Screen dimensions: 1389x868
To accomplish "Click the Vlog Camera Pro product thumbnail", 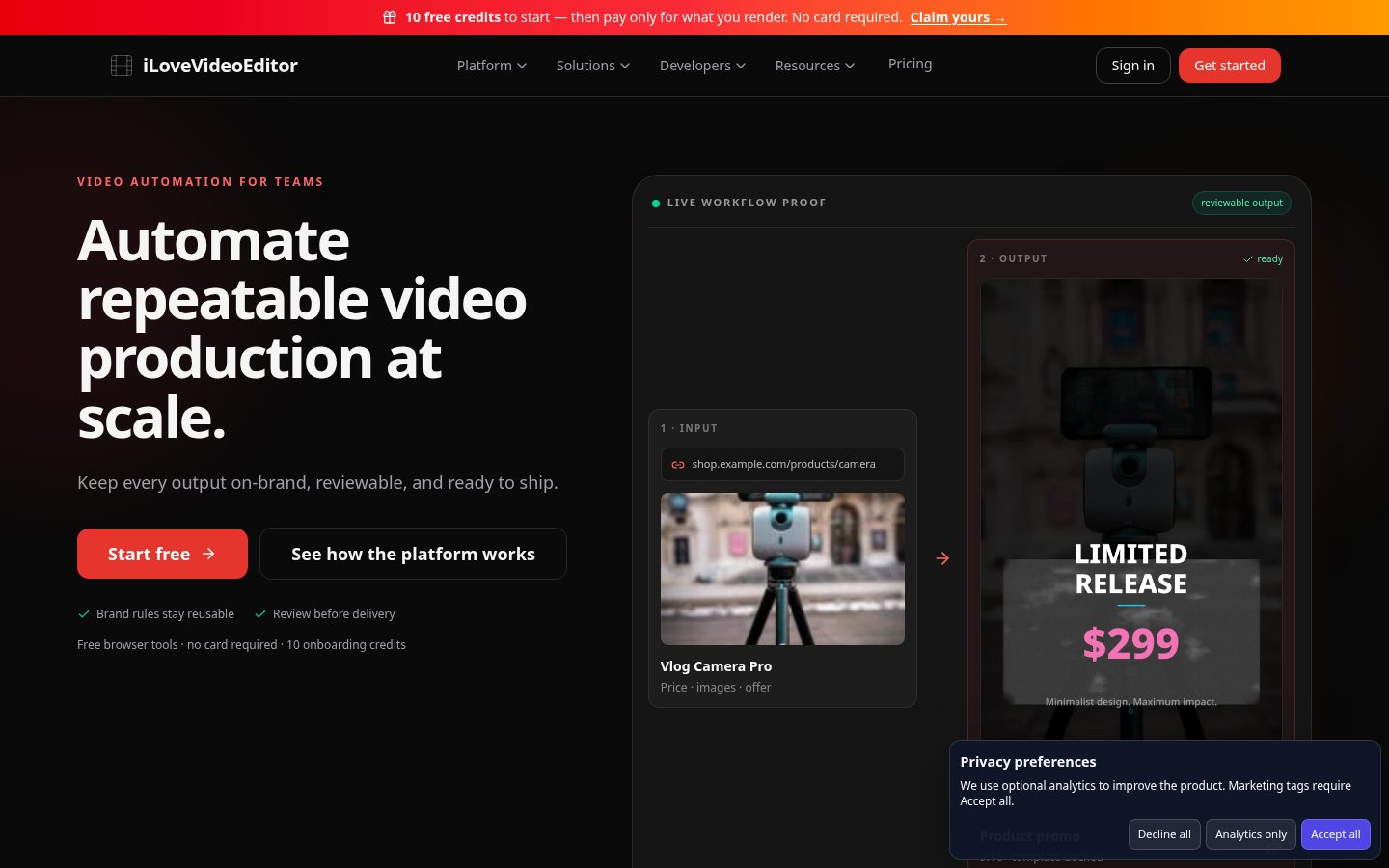I will coord(782,569).
